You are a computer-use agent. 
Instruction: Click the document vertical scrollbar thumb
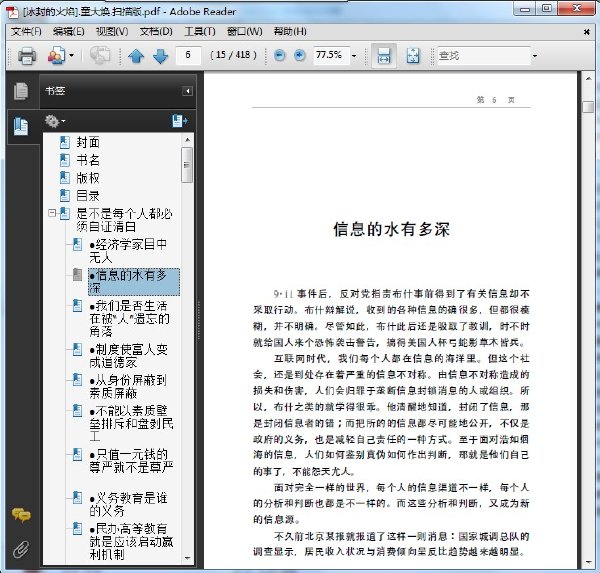(x=588, y=107)
